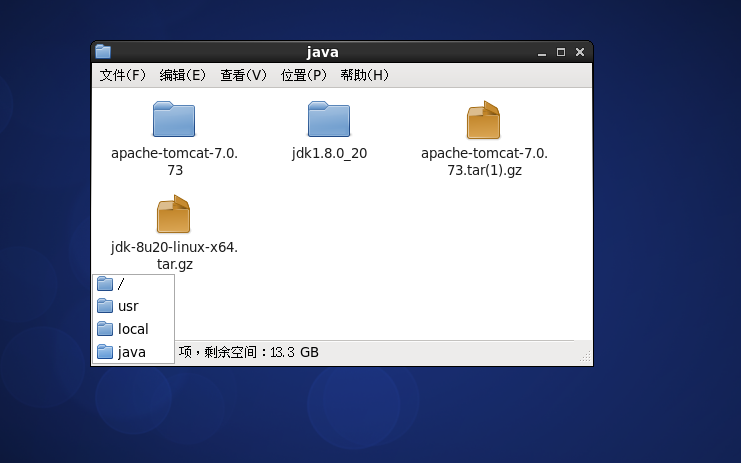
Task: Select the apache-tomcat-7.0.73.tar(1).gz archive icon
Action: tap(484, 120)
